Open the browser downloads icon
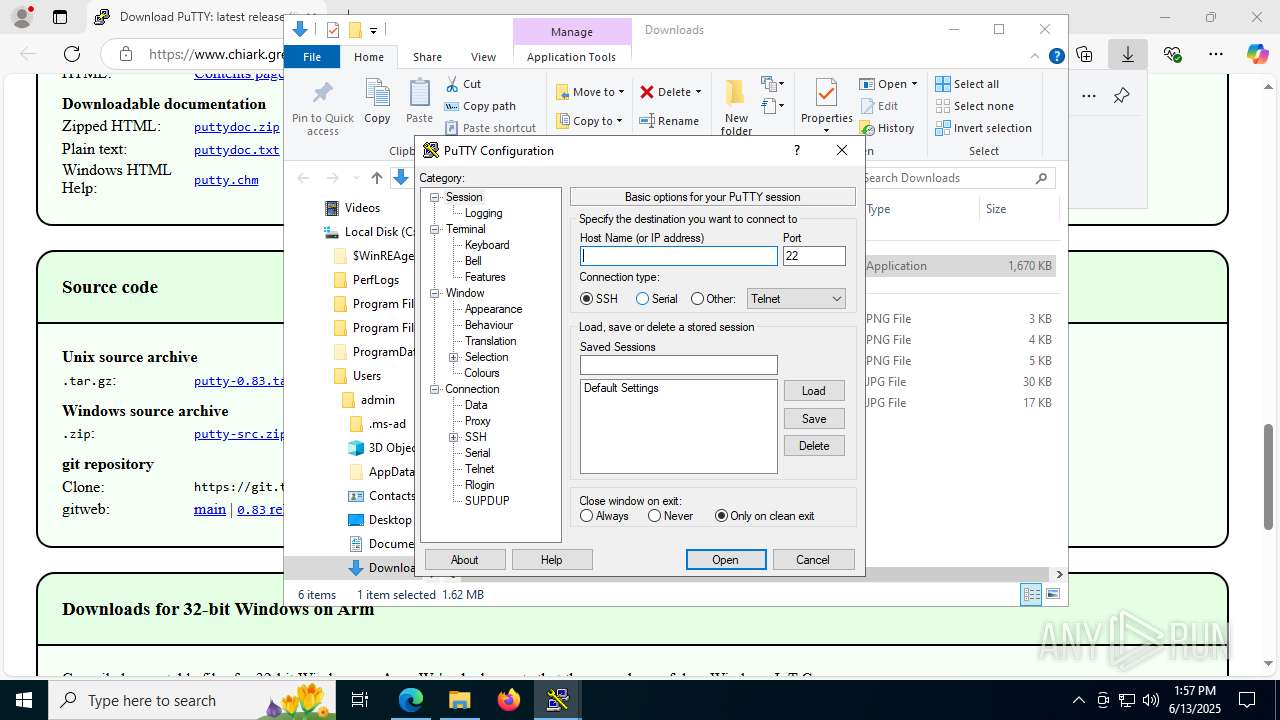Image resolution: width=1280 pixels, height=720 pixels. [x=1127, y=54]
